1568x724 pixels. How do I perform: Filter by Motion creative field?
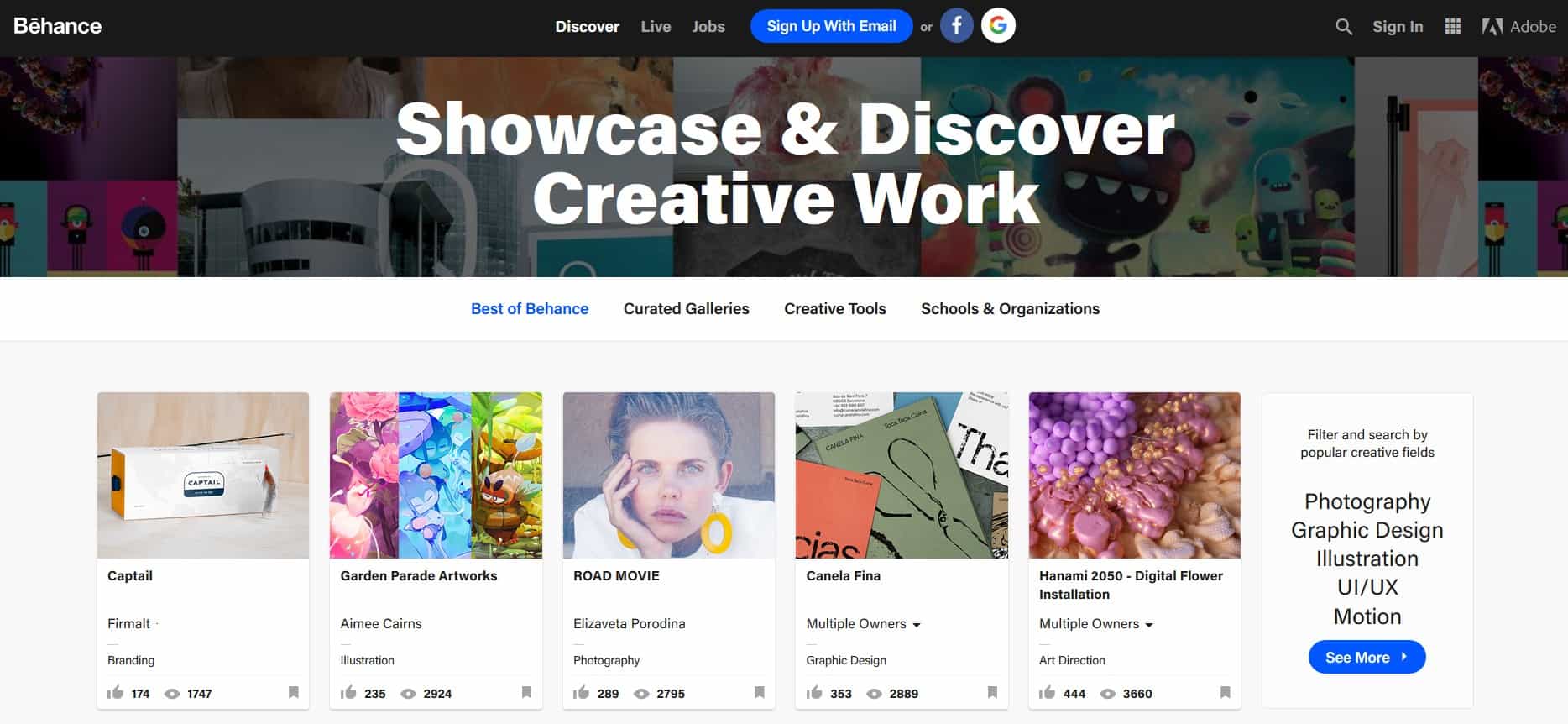tap(1367, 616)
